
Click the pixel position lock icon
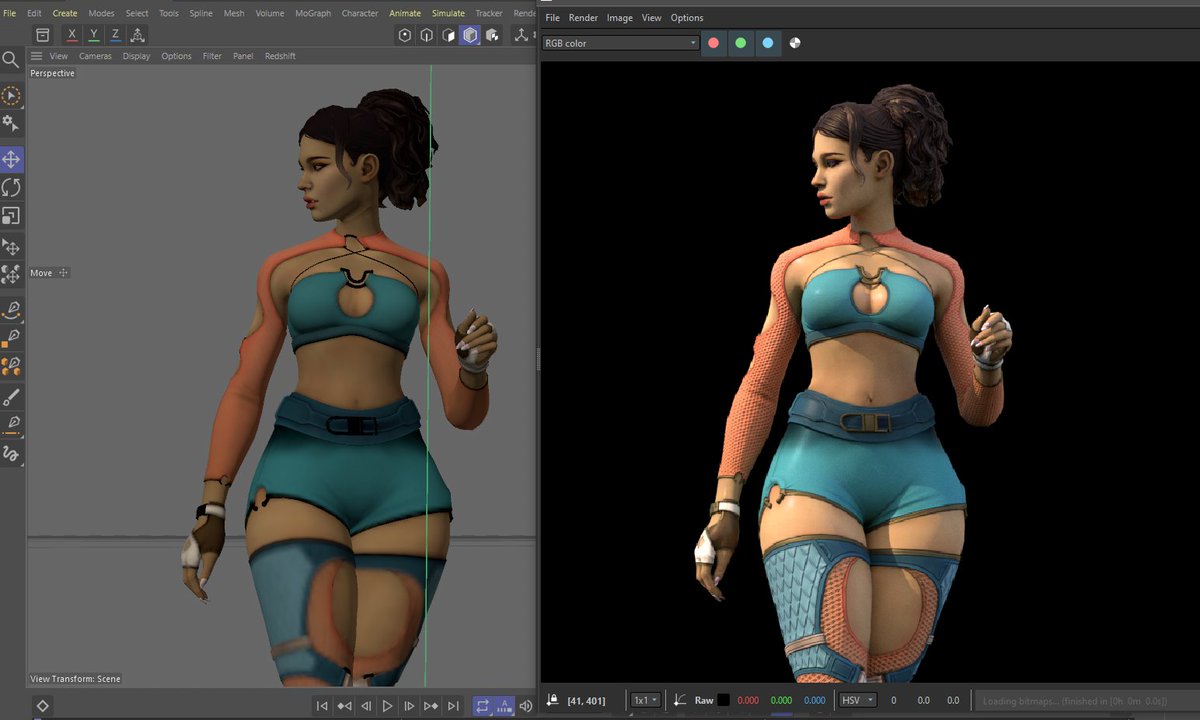[553, 700]
